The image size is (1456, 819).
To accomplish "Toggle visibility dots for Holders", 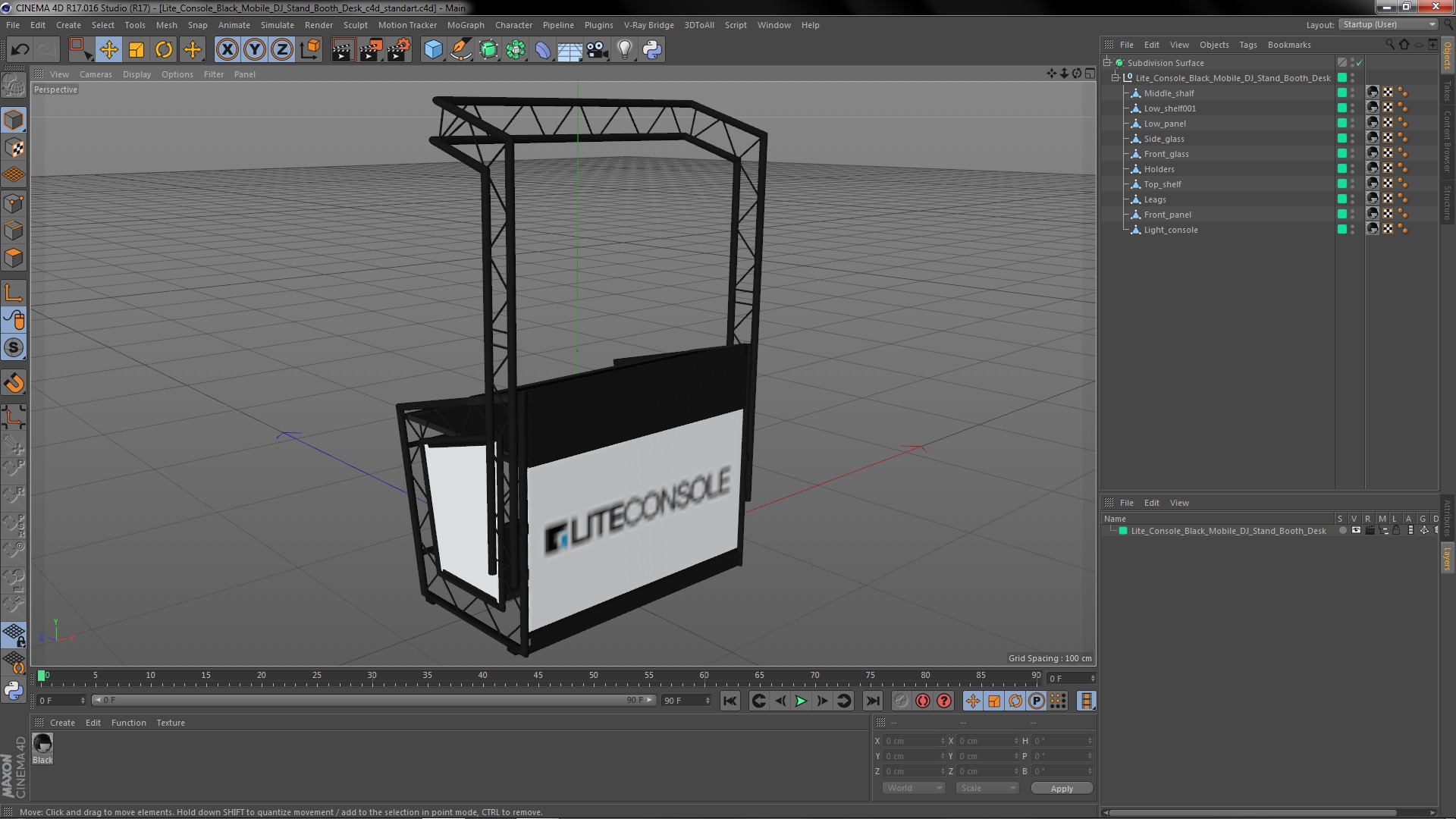I will 1352,169.
